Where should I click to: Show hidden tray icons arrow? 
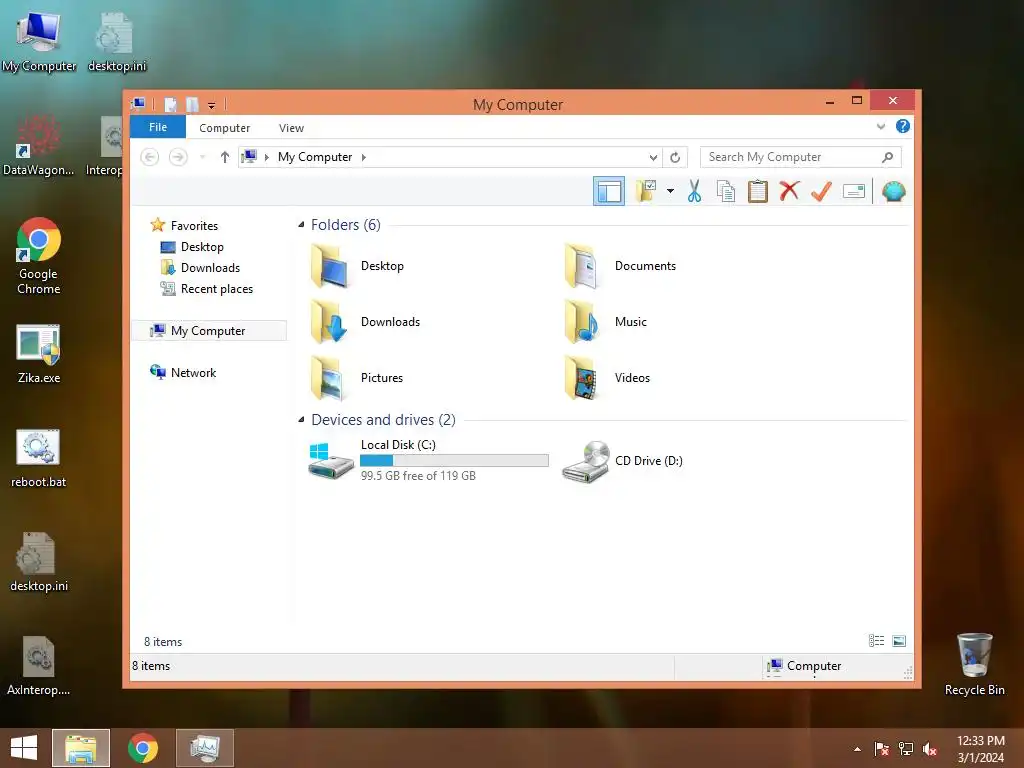857,749
